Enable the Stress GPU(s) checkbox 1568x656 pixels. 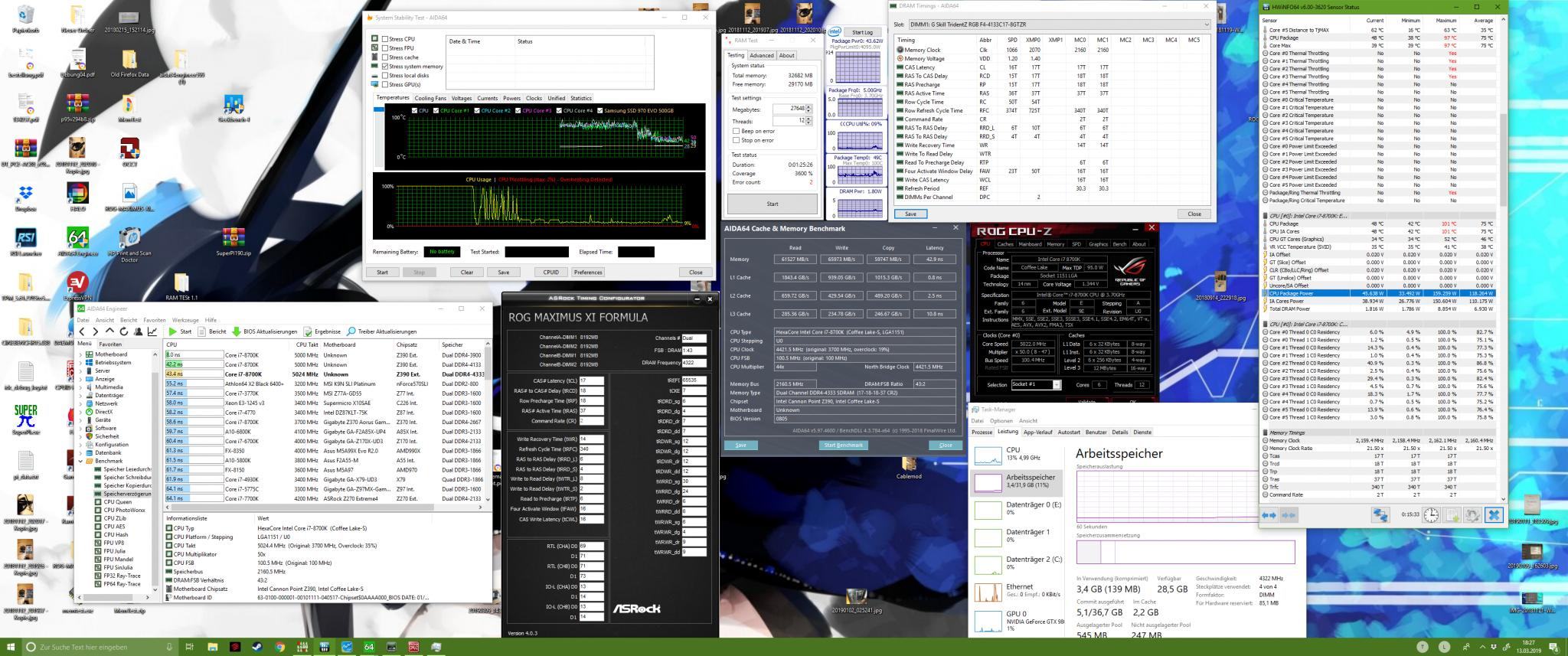pos(385,85)
